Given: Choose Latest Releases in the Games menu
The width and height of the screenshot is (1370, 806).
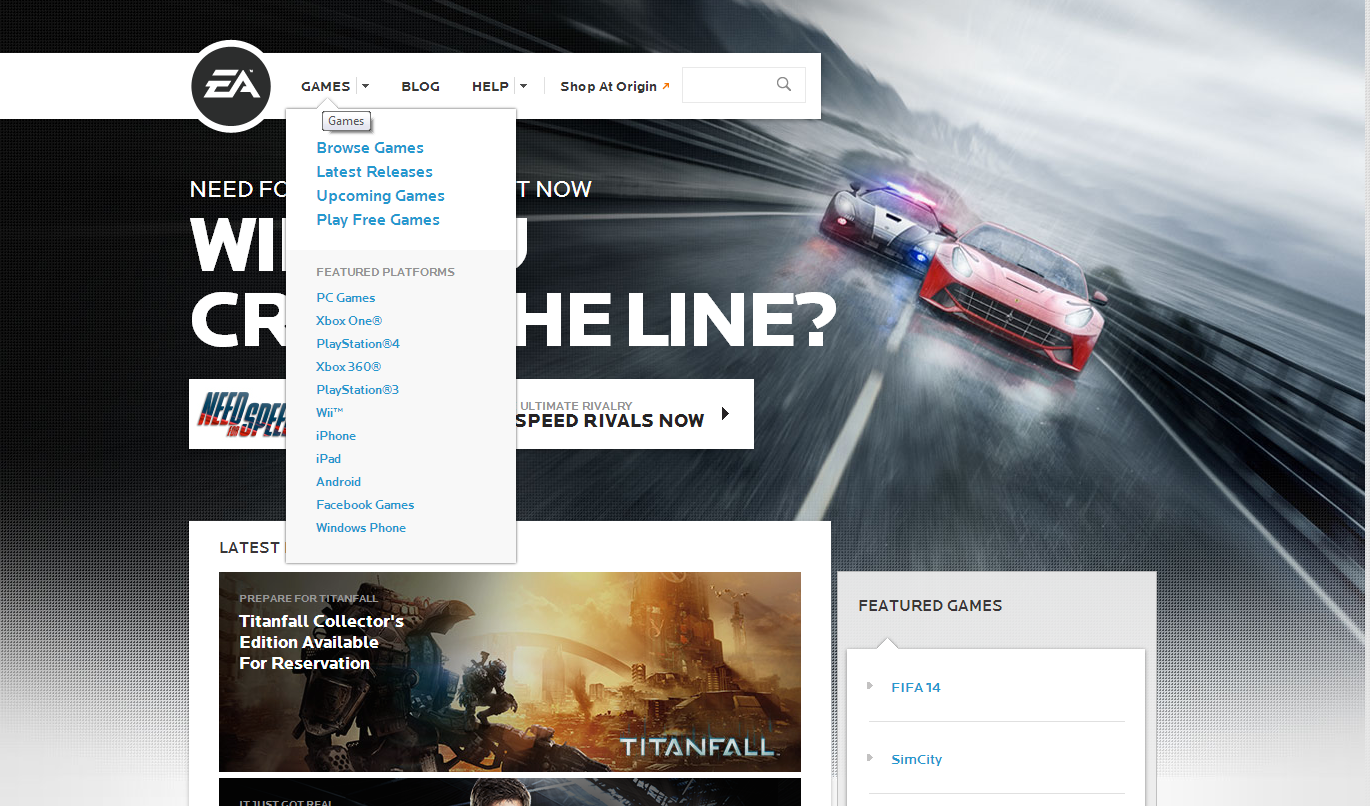Looking at the screenshot, I should [x=374, y=172].
